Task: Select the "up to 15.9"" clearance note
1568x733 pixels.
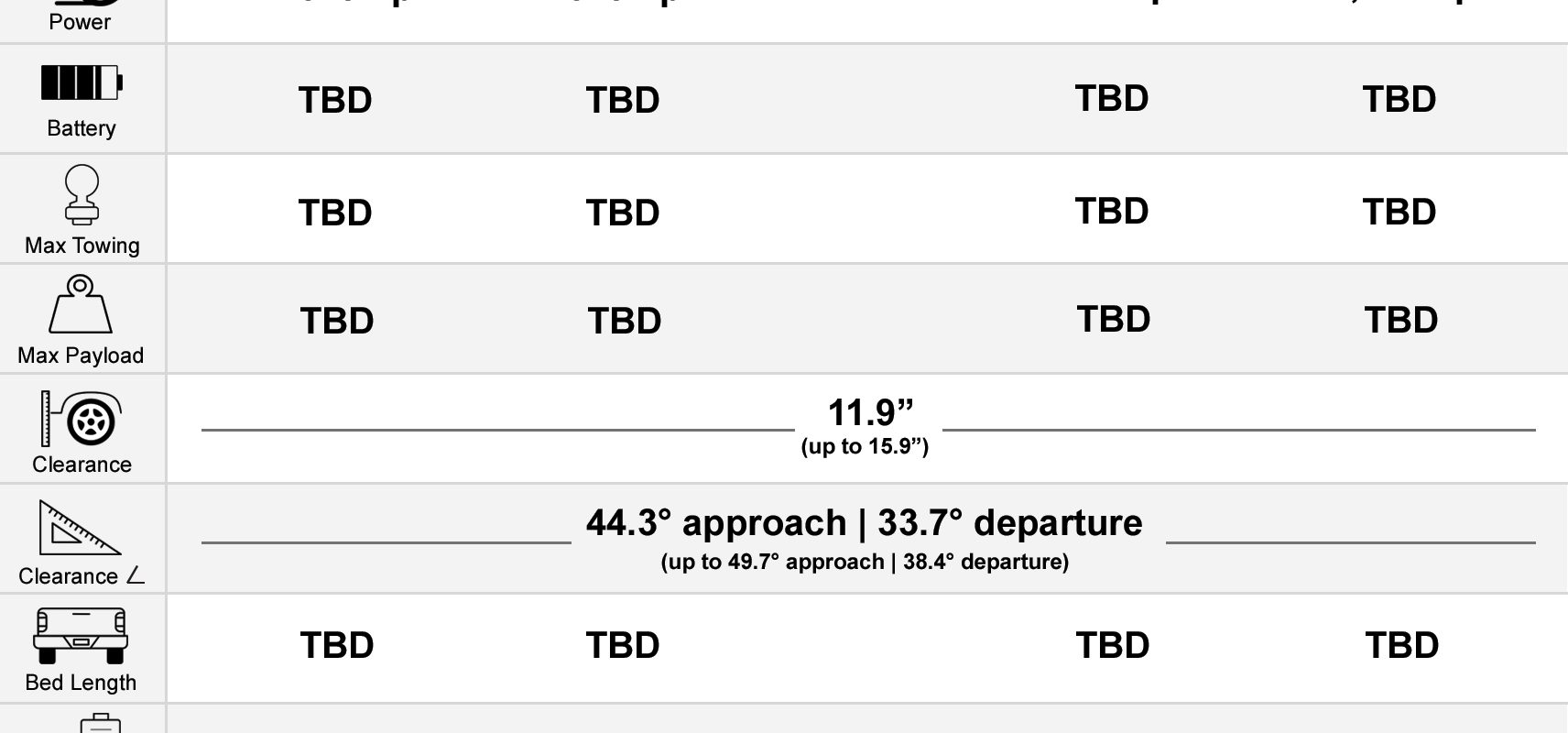Action: (865, 447)
